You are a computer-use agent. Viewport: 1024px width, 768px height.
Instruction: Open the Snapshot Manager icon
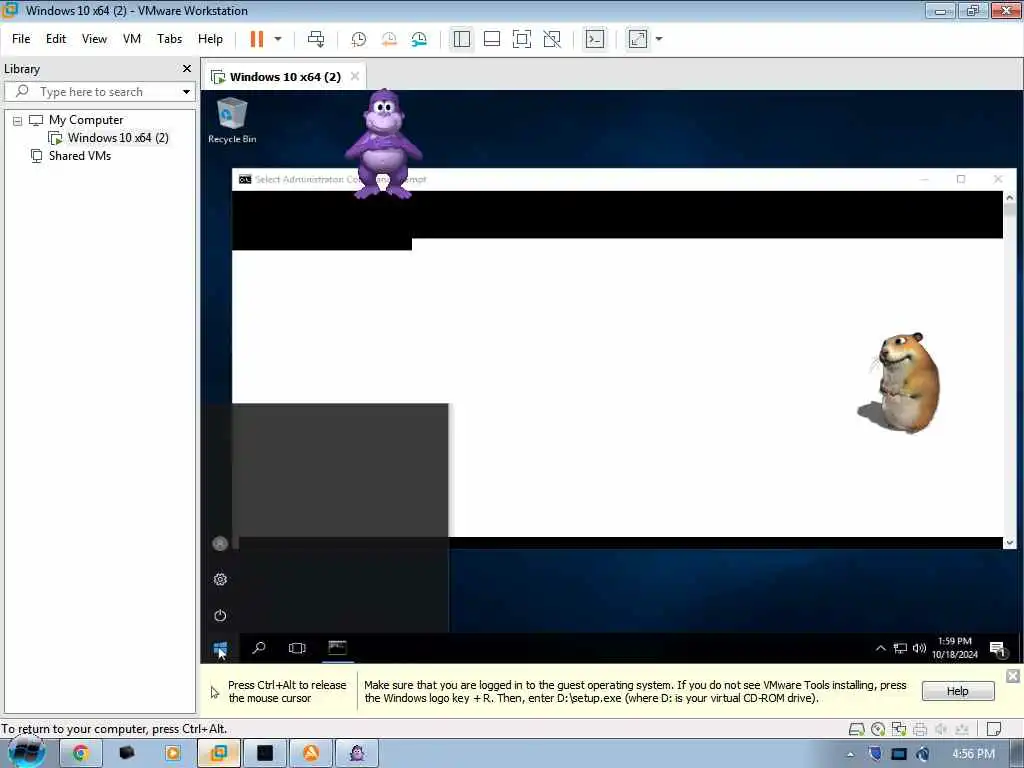(x=419, y=39)
